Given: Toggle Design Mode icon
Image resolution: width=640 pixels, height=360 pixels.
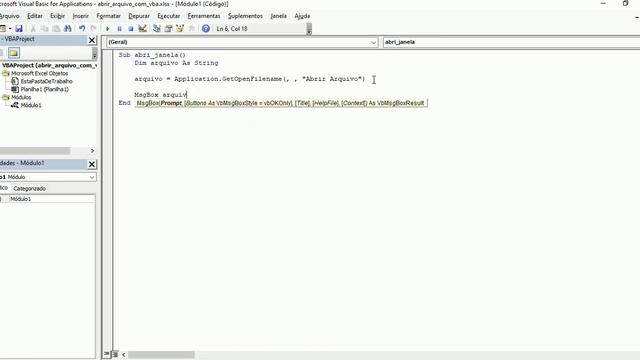Looking at the screenshot, I should 142,29.
